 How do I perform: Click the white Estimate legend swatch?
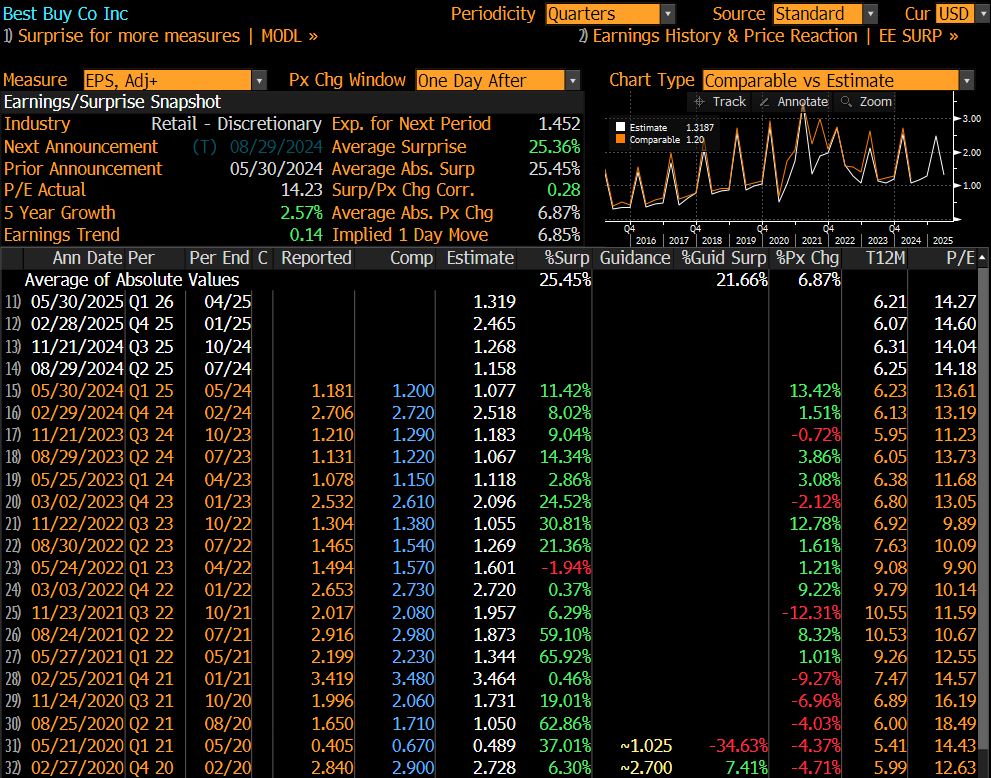point(621,127)
